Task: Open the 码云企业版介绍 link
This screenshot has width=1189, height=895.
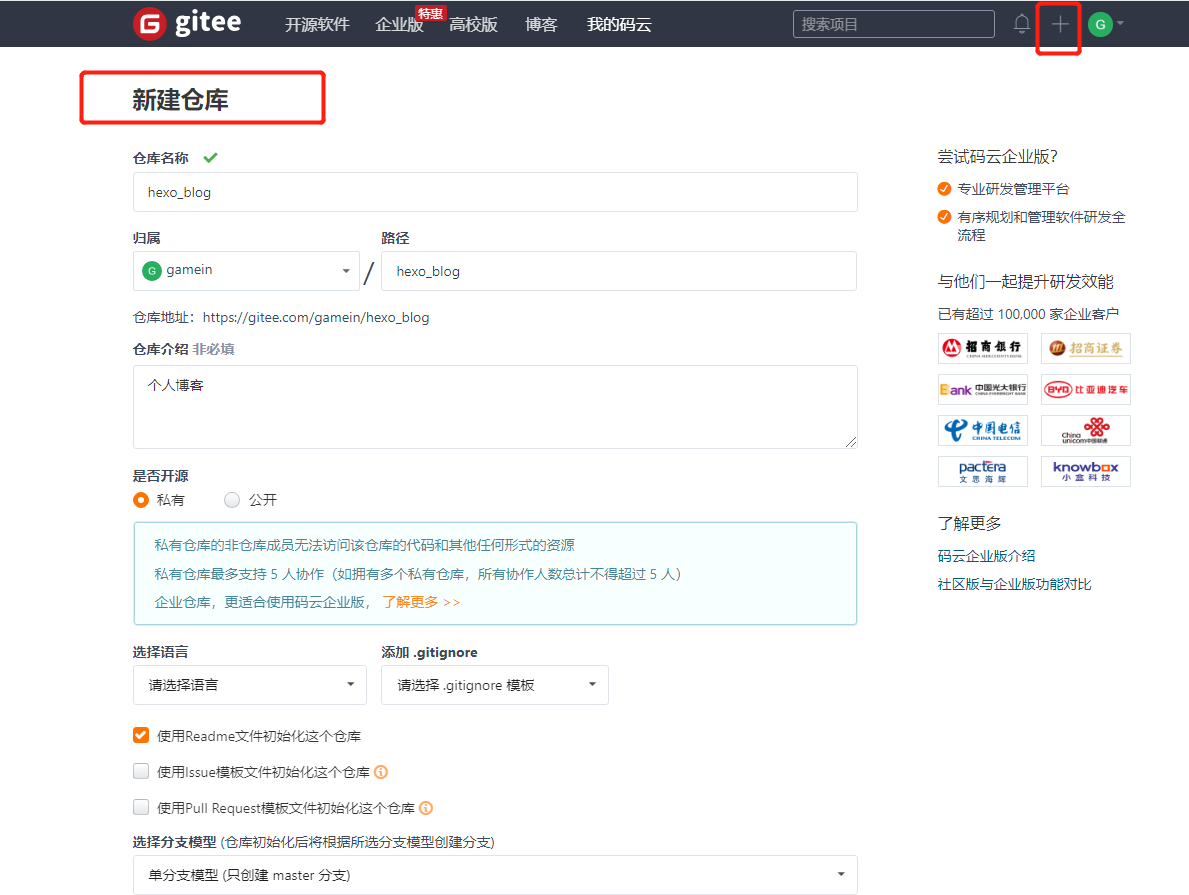Action: pos(986,556)
